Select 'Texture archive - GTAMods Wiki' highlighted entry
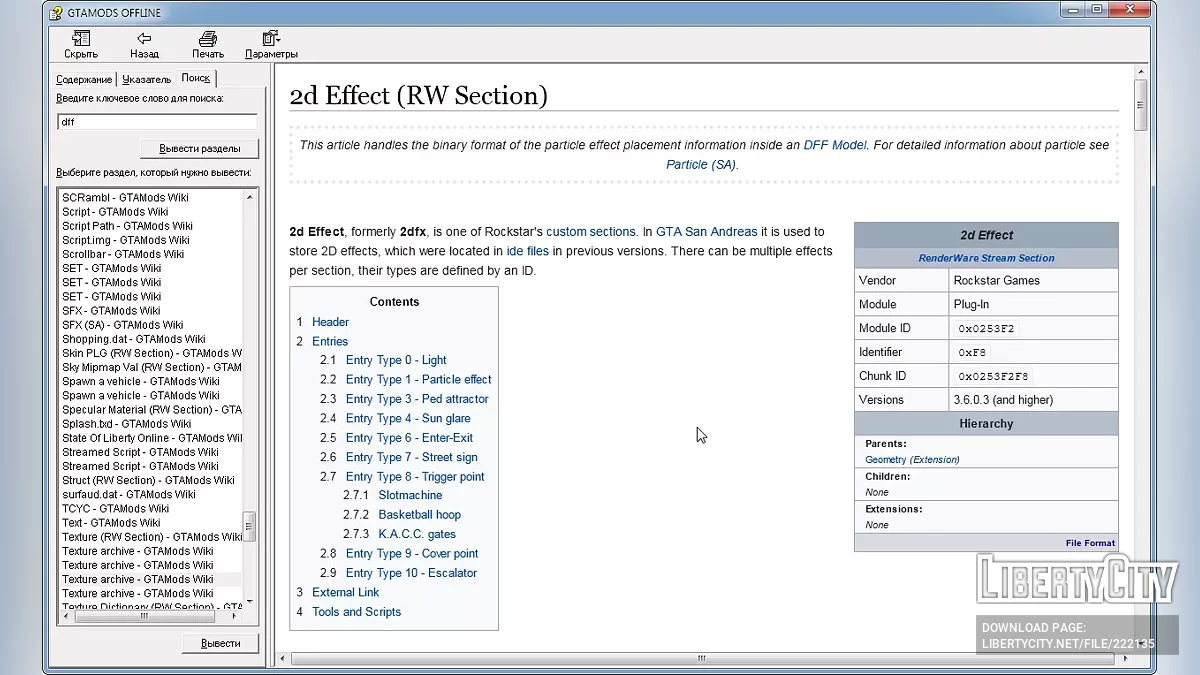 point(138,579)
